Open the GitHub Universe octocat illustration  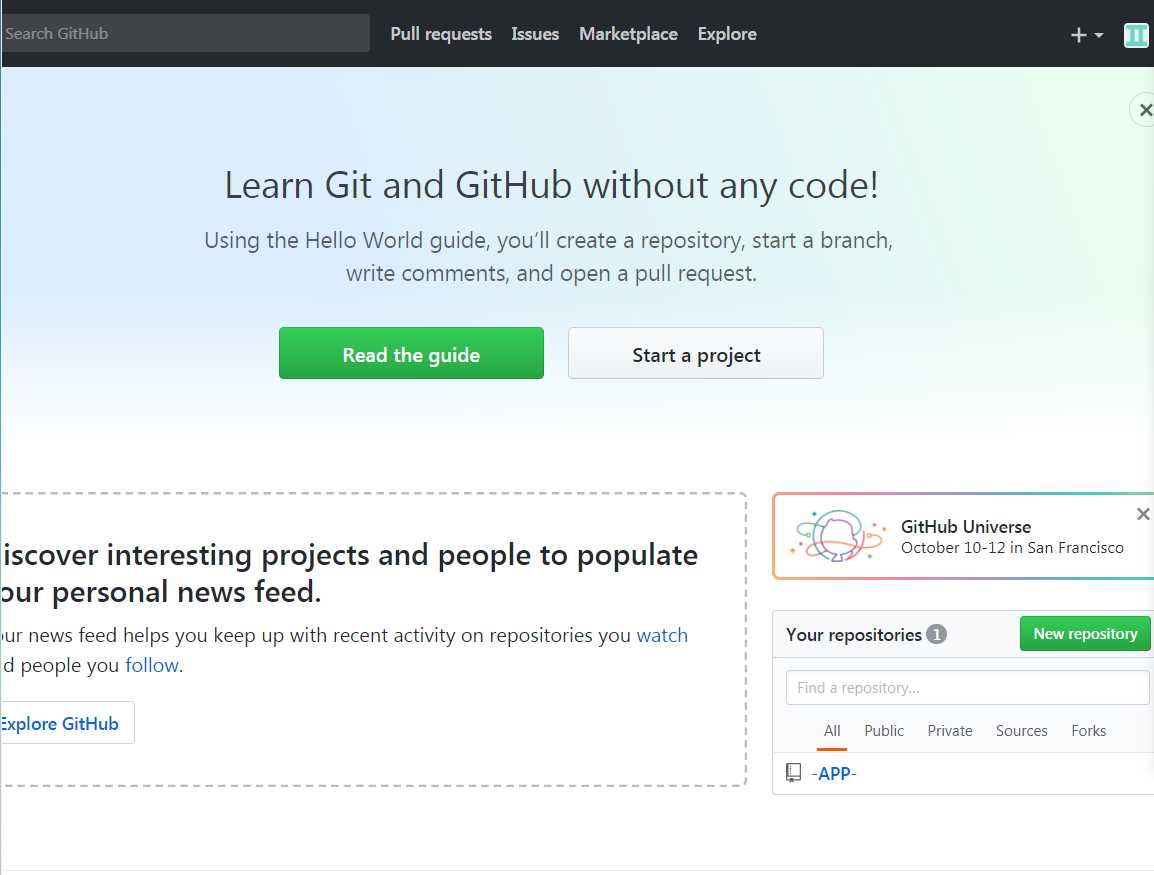pyautogui.click(x=838, y=536)
